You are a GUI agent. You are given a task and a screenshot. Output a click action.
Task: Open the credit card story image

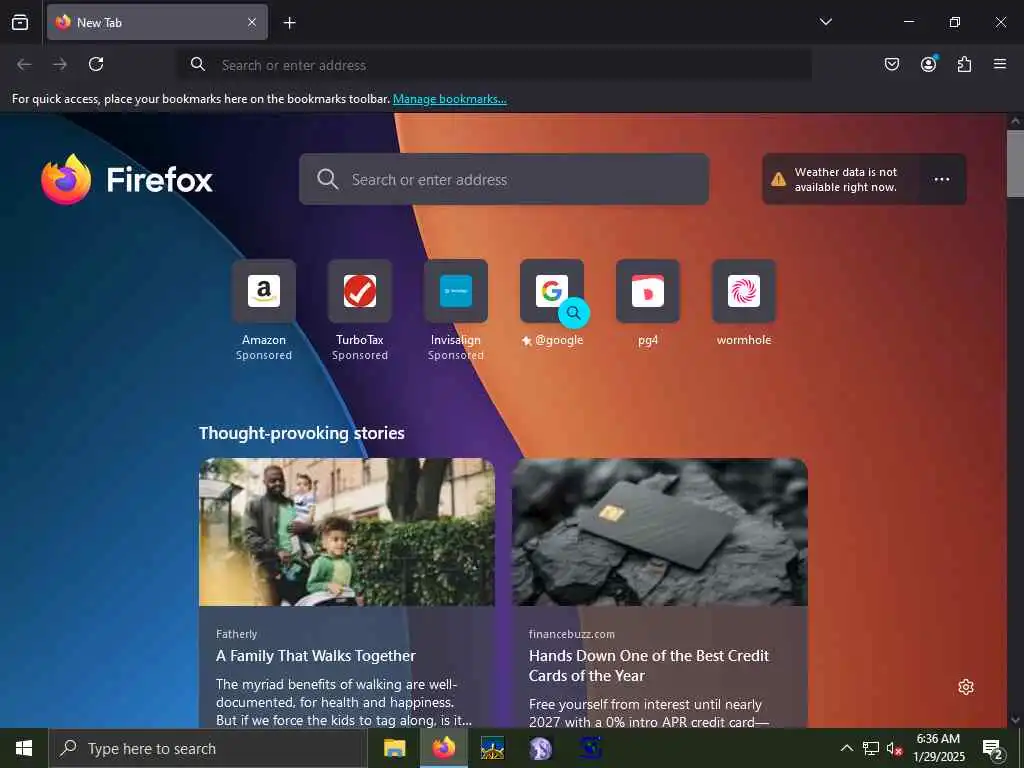pyautogui.click(x=660, y=532)
